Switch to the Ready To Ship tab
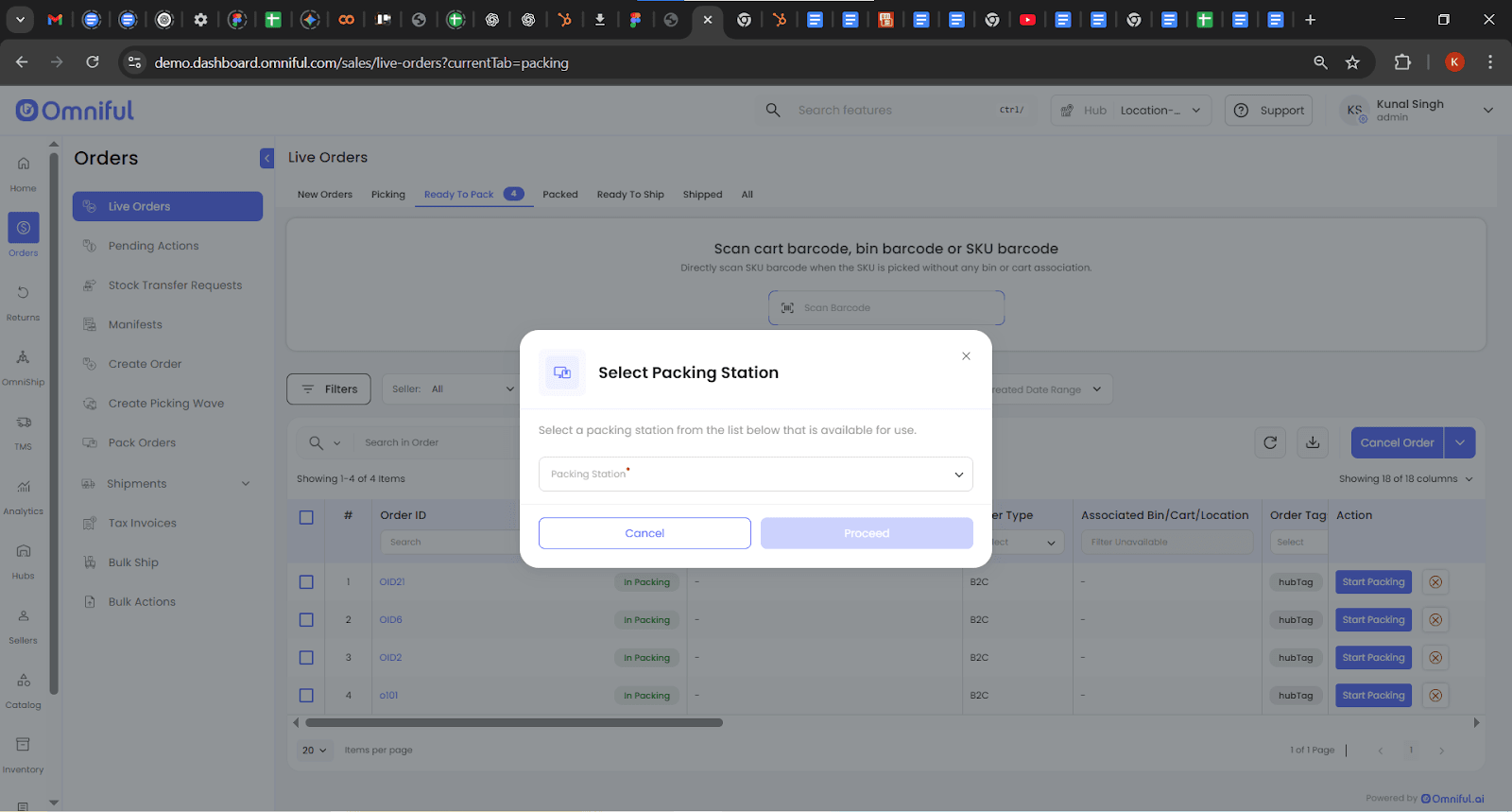This screenshot has width=1512, height=812. click(630, 195)
